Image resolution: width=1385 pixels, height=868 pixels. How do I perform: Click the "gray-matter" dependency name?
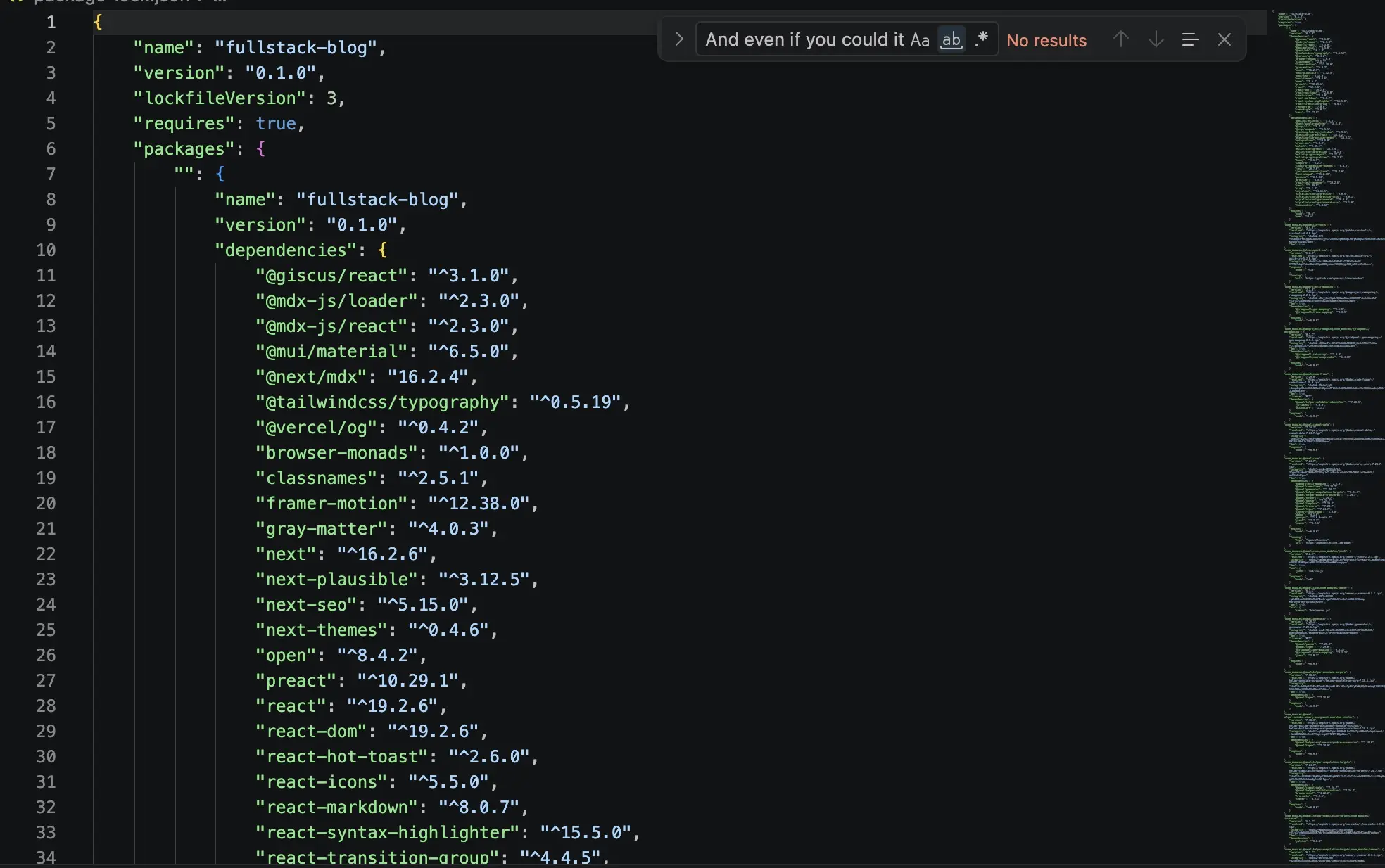pos(322,528)
